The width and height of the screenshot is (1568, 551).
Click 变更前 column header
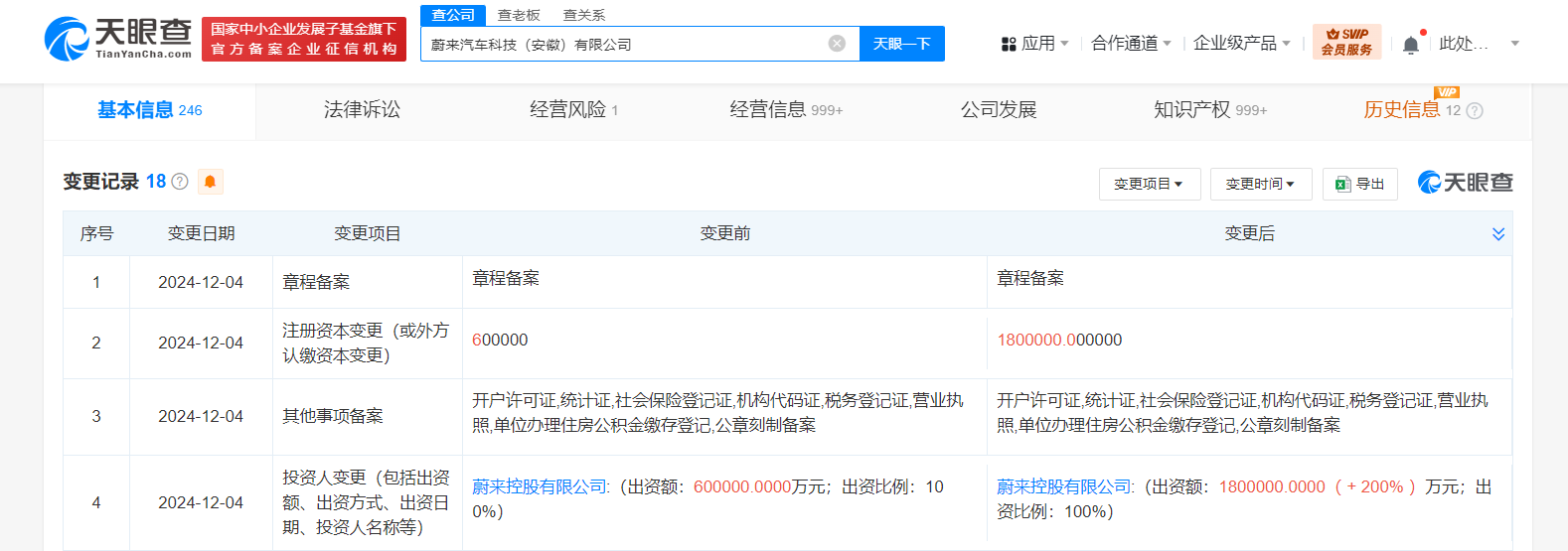724,233
